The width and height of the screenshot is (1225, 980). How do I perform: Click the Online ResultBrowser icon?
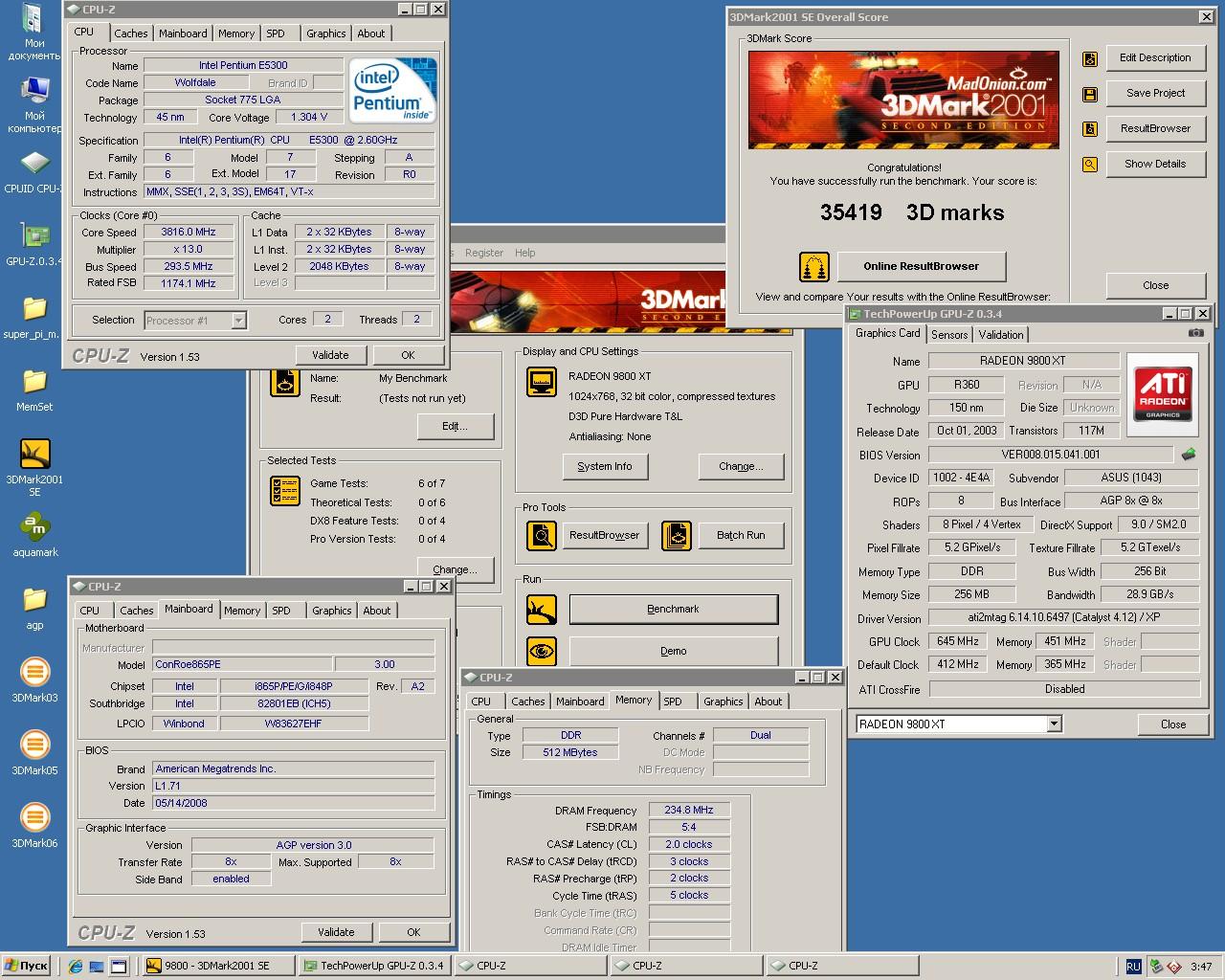point(814,266)
